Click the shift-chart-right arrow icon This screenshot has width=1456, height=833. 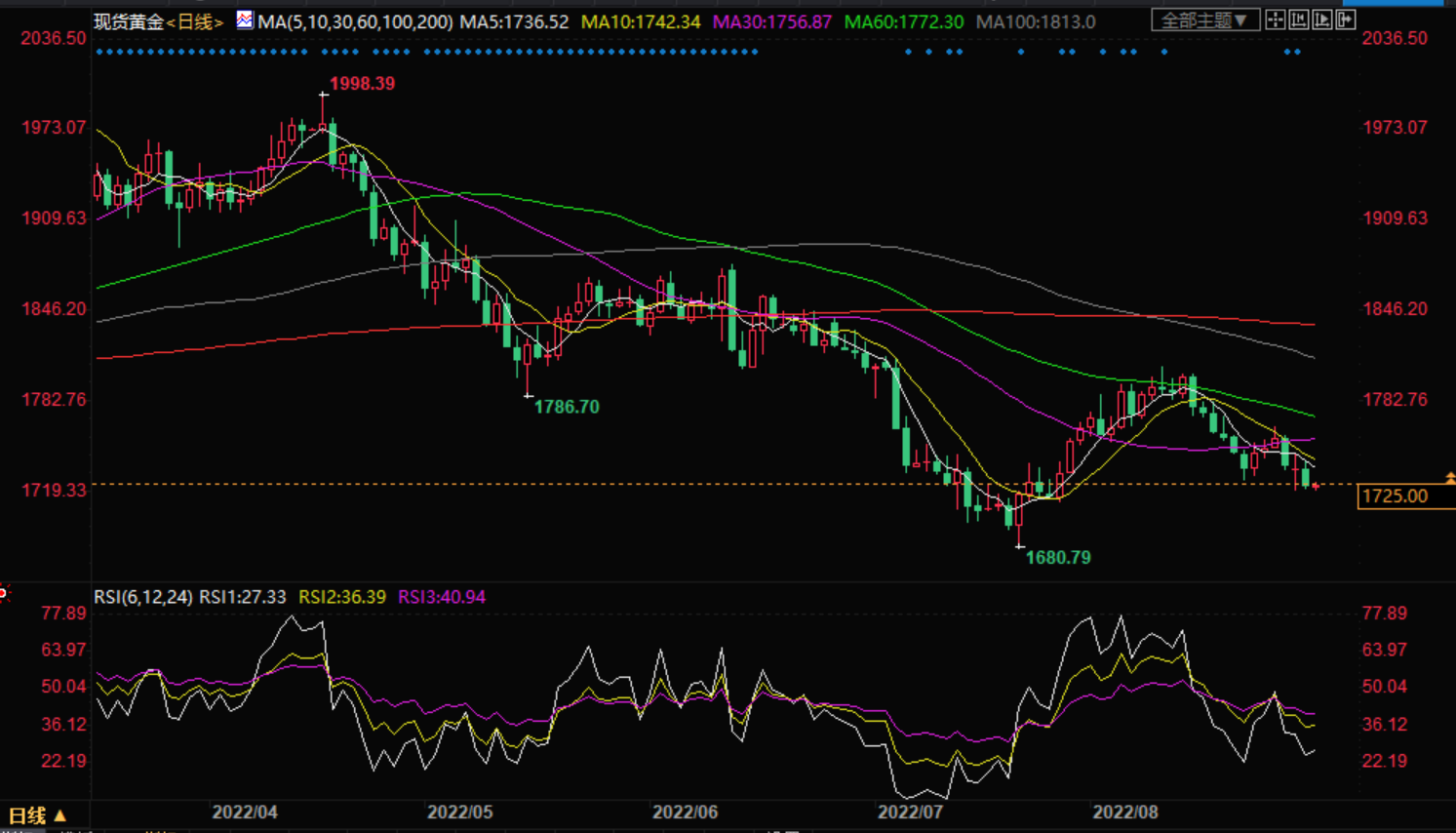coord(1346,20)
